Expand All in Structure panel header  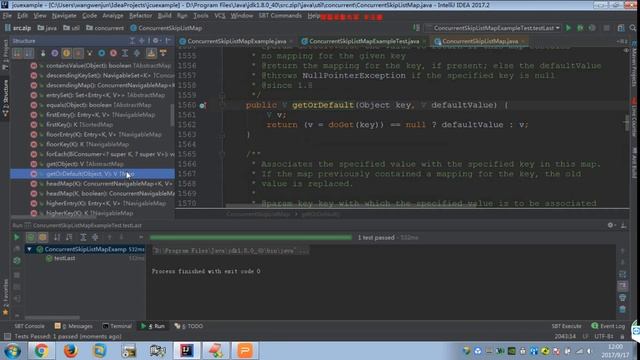tap(132, 41)
